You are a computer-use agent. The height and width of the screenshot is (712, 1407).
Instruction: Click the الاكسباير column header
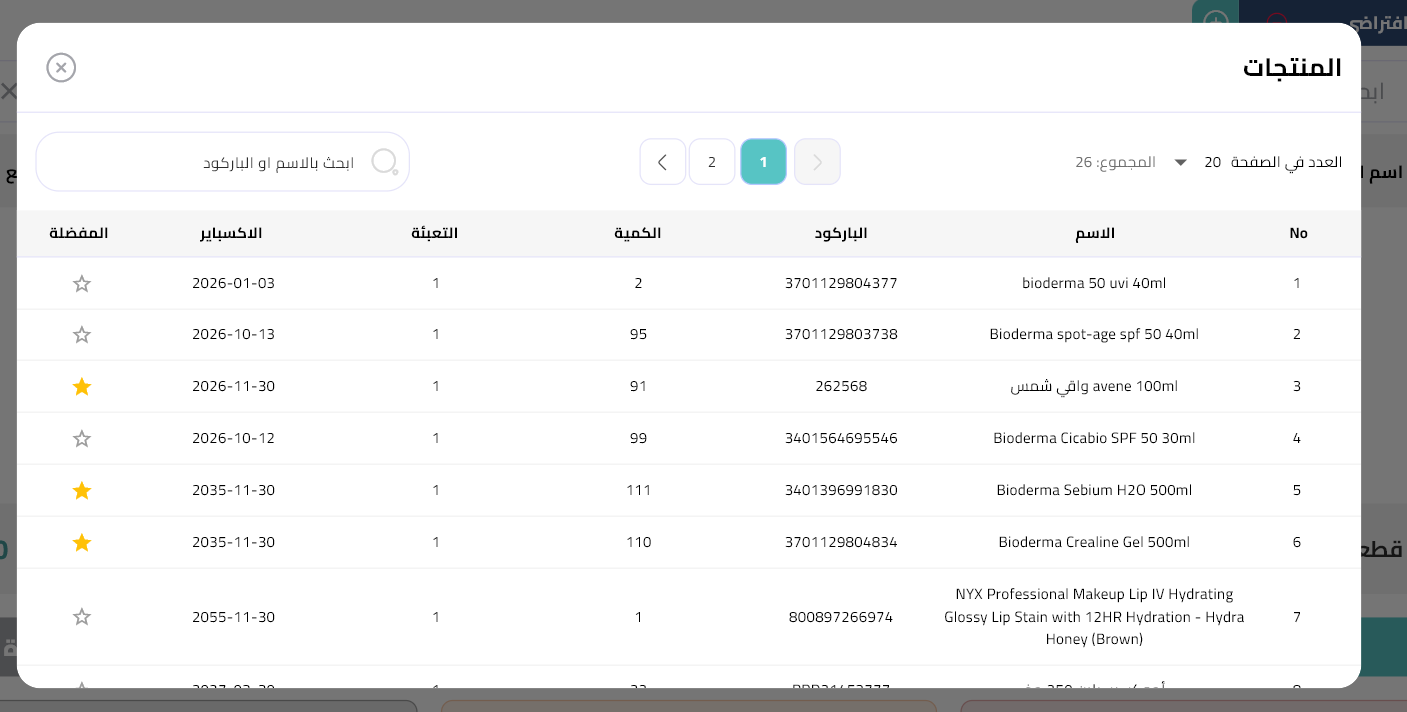point(232,233)
